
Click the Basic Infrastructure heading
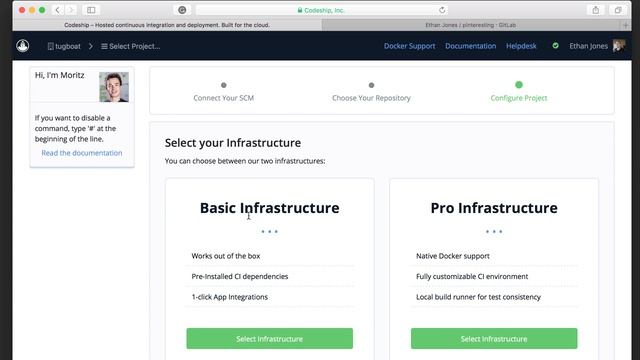point(269,208)
